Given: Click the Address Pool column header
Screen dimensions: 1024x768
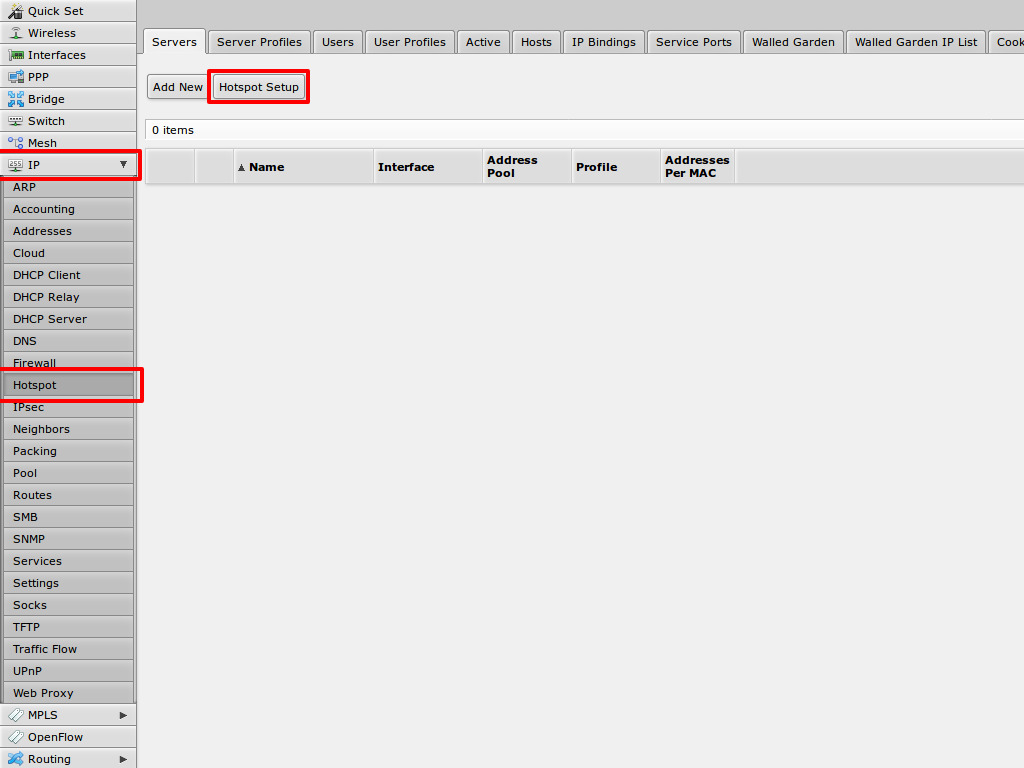Looking at the screenshot, I should point(512,167).
